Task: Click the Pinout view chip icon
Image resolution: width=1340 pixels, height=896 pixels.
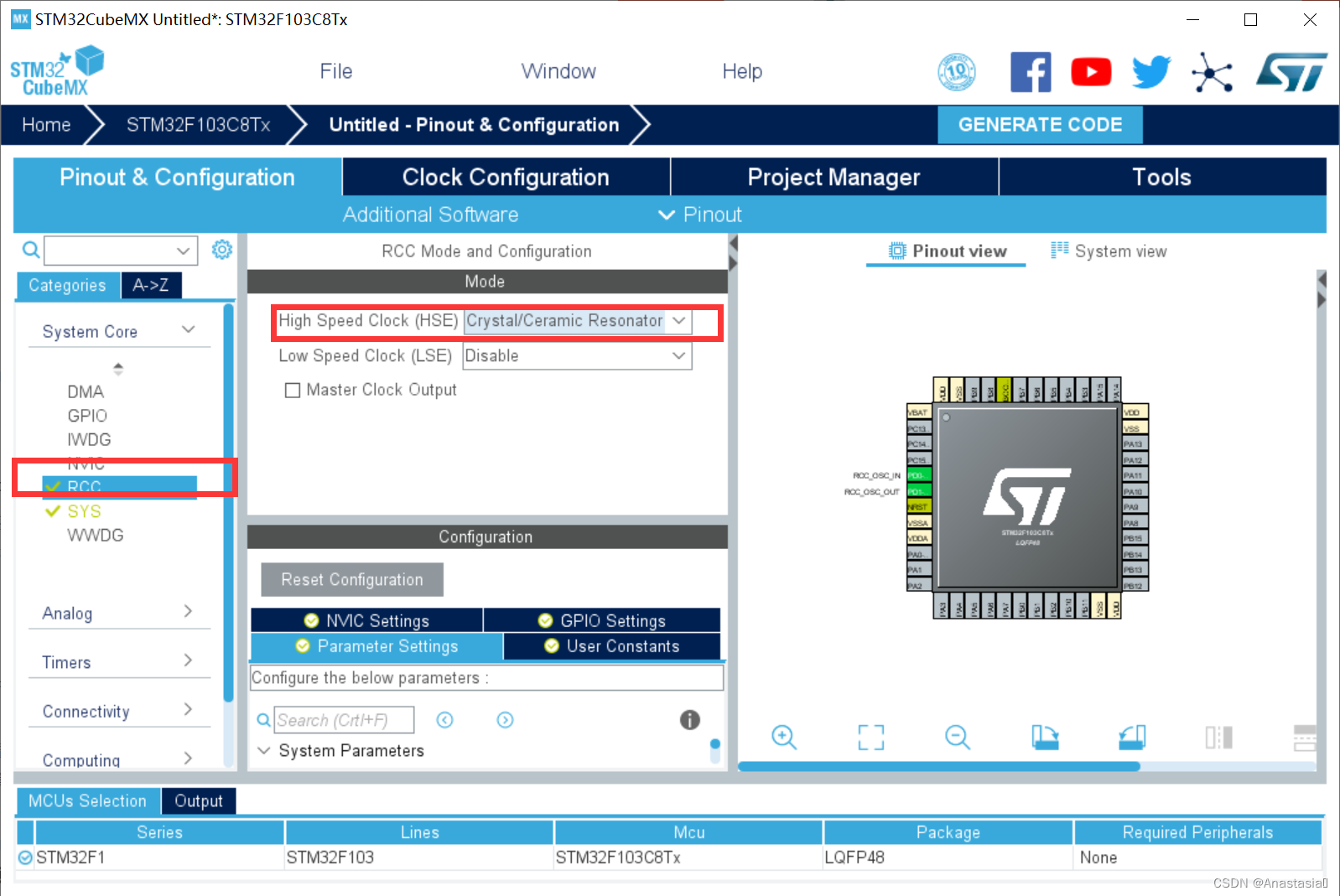Action: tap(897, 251)
